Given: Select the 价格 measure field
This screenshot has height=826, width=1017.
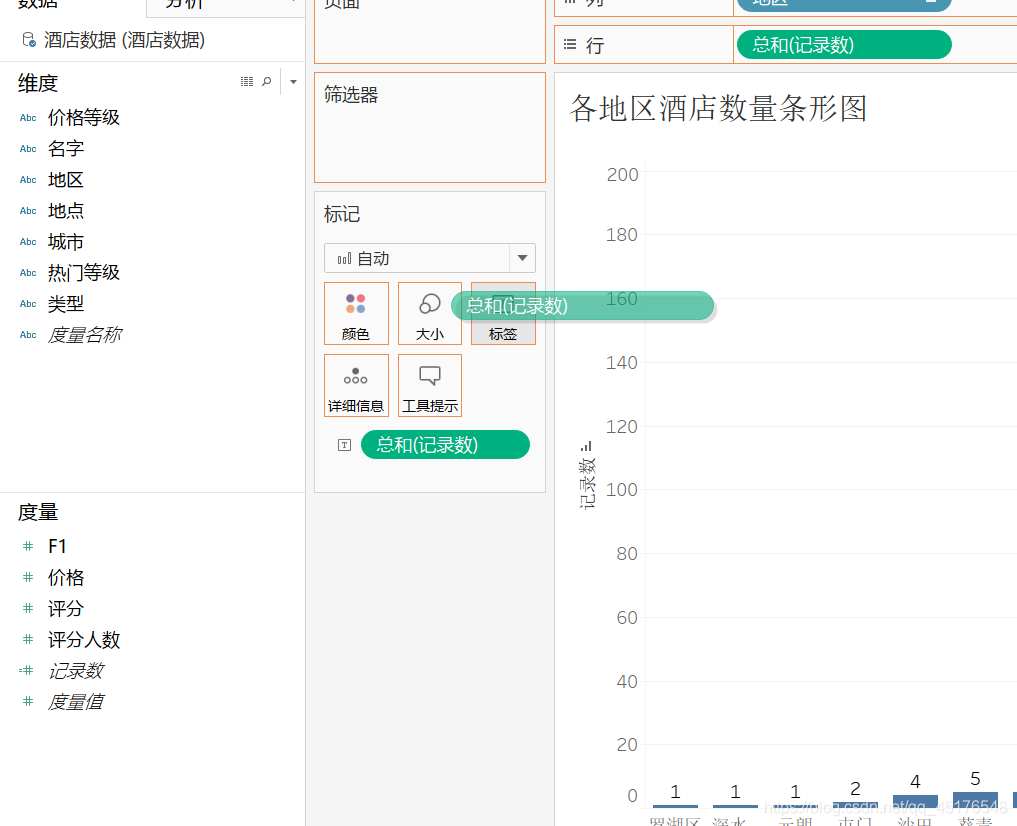Looking at the screenshot, I should (x=66, y=577).
